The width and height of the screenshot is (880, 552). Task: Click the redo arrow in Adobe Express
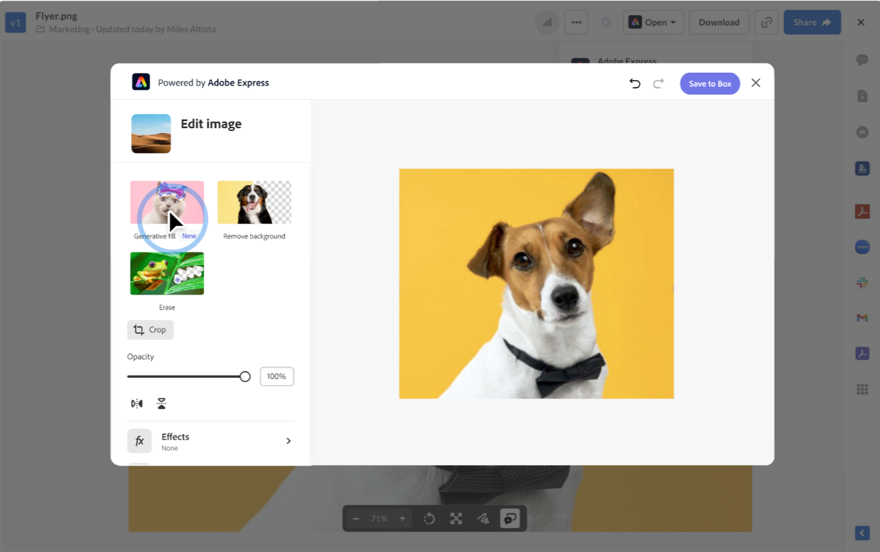[658, 84]
